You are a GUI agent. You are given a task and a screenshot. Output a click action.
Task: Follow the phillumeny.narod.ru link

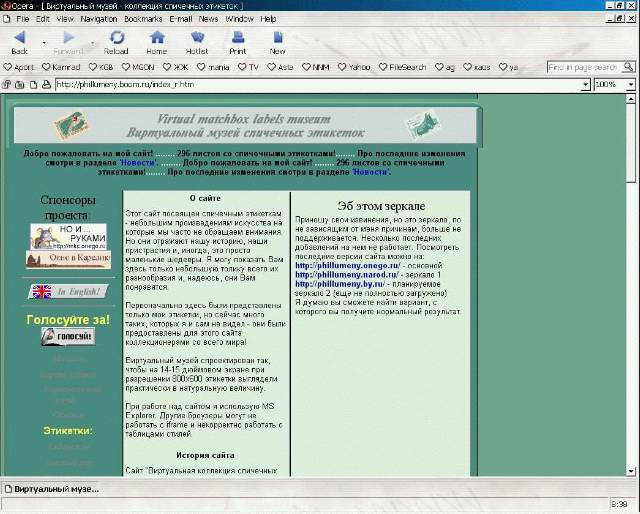[x=347, y=275]
